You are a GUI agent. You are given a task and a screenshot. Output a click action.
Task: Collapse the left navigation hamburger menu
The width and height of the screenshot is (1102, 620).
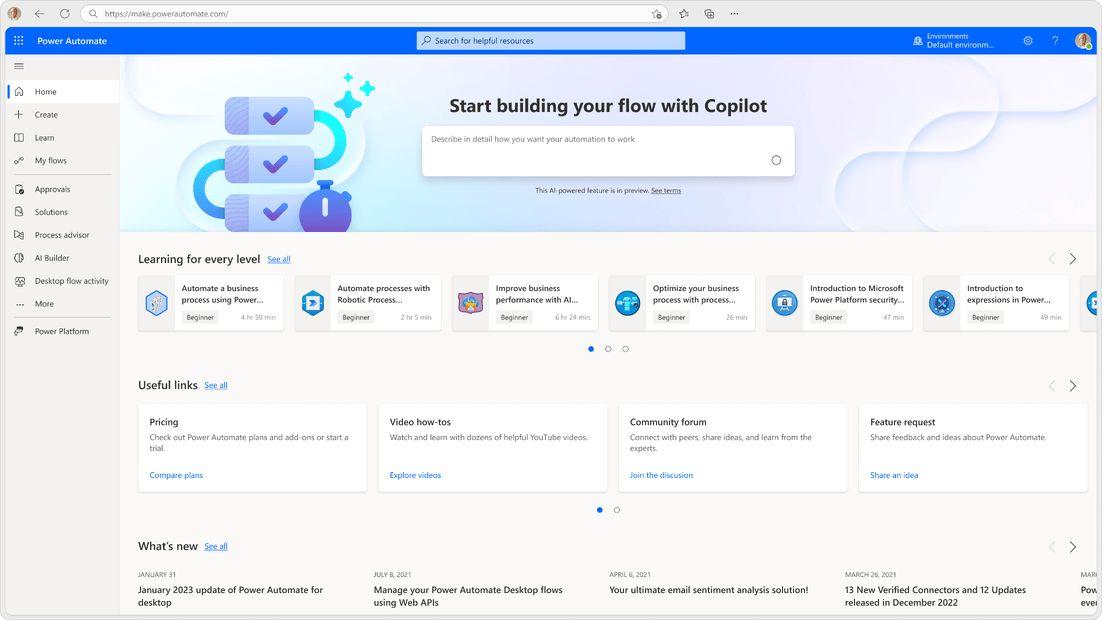click(x=19, y=66)
